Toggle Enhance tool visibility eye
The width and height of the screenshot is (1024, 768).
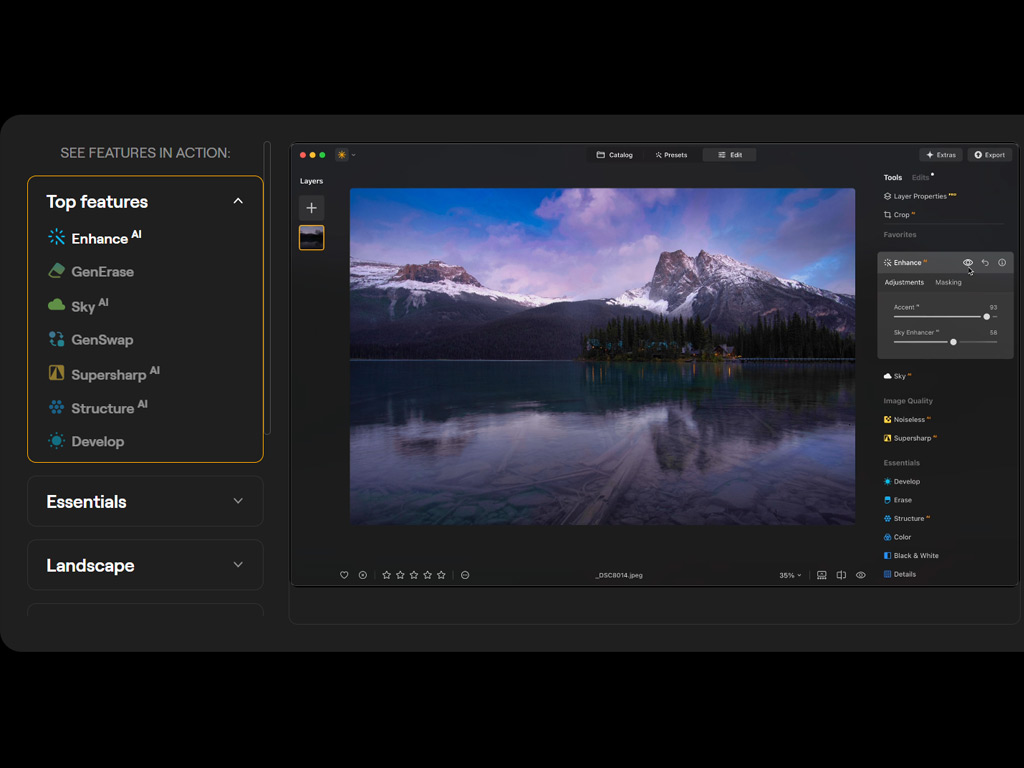(x=967, y=263)
